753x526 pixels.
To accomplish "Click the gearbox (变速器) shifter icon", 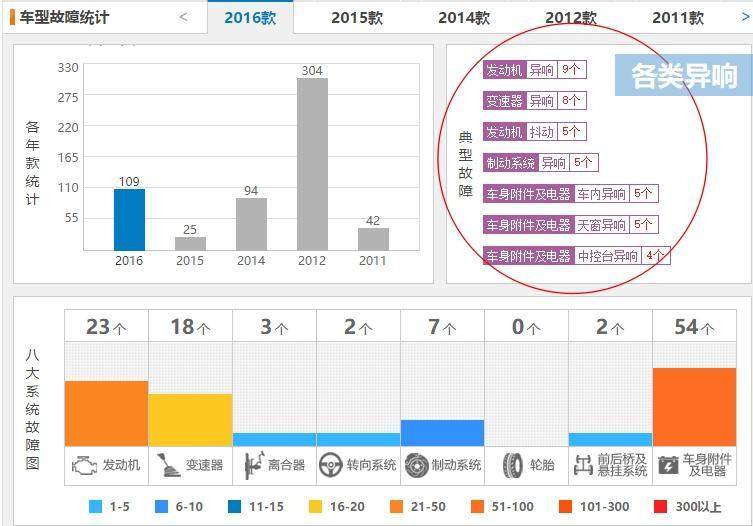I will click(169, 465).
